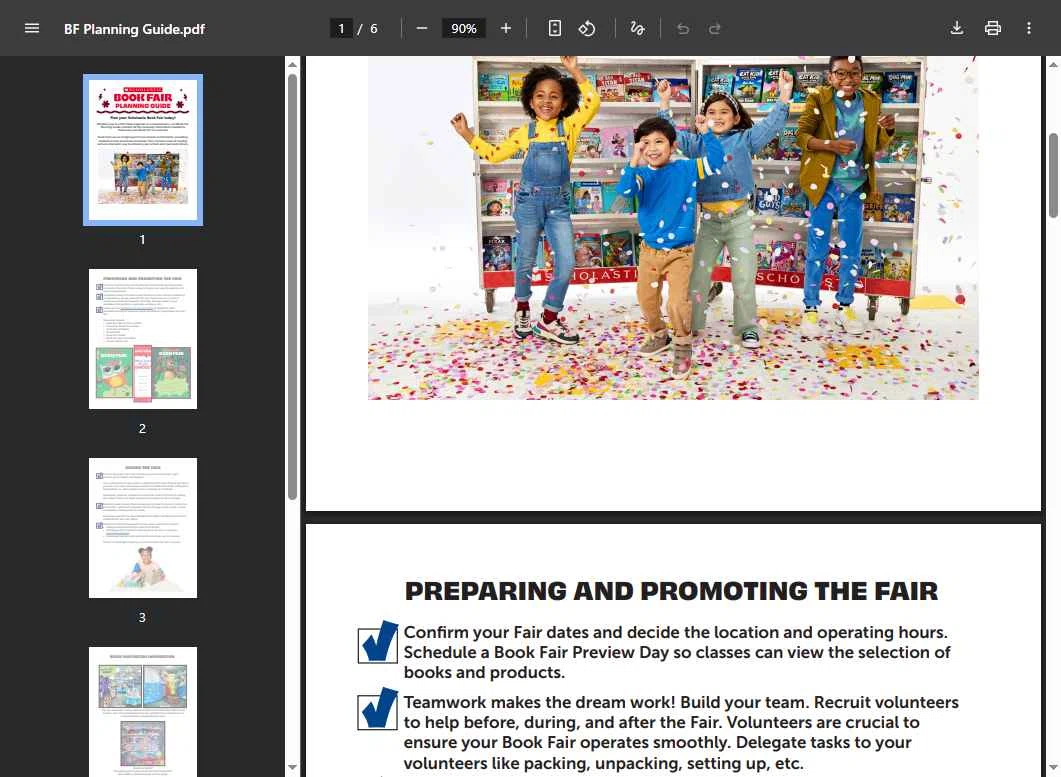Click the document vertical scrollbar thumb
1061x777 pixels.
tap(1053, 176)
